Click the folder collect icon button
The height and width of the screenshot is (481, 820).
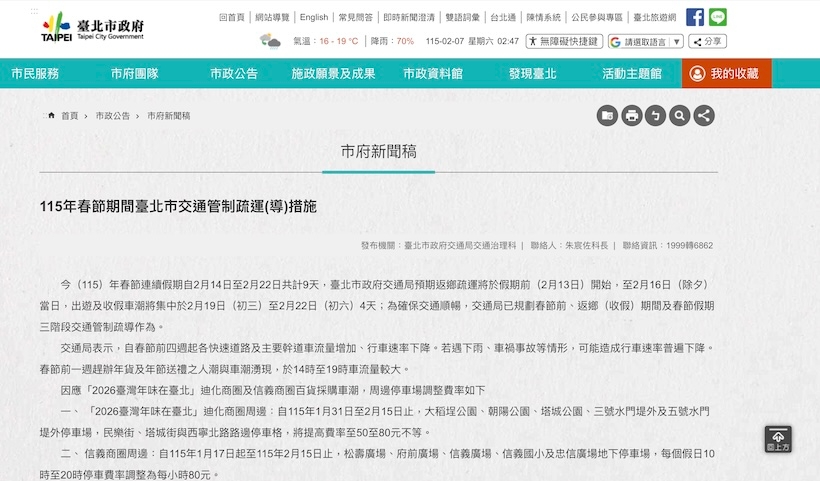[607, 116]
